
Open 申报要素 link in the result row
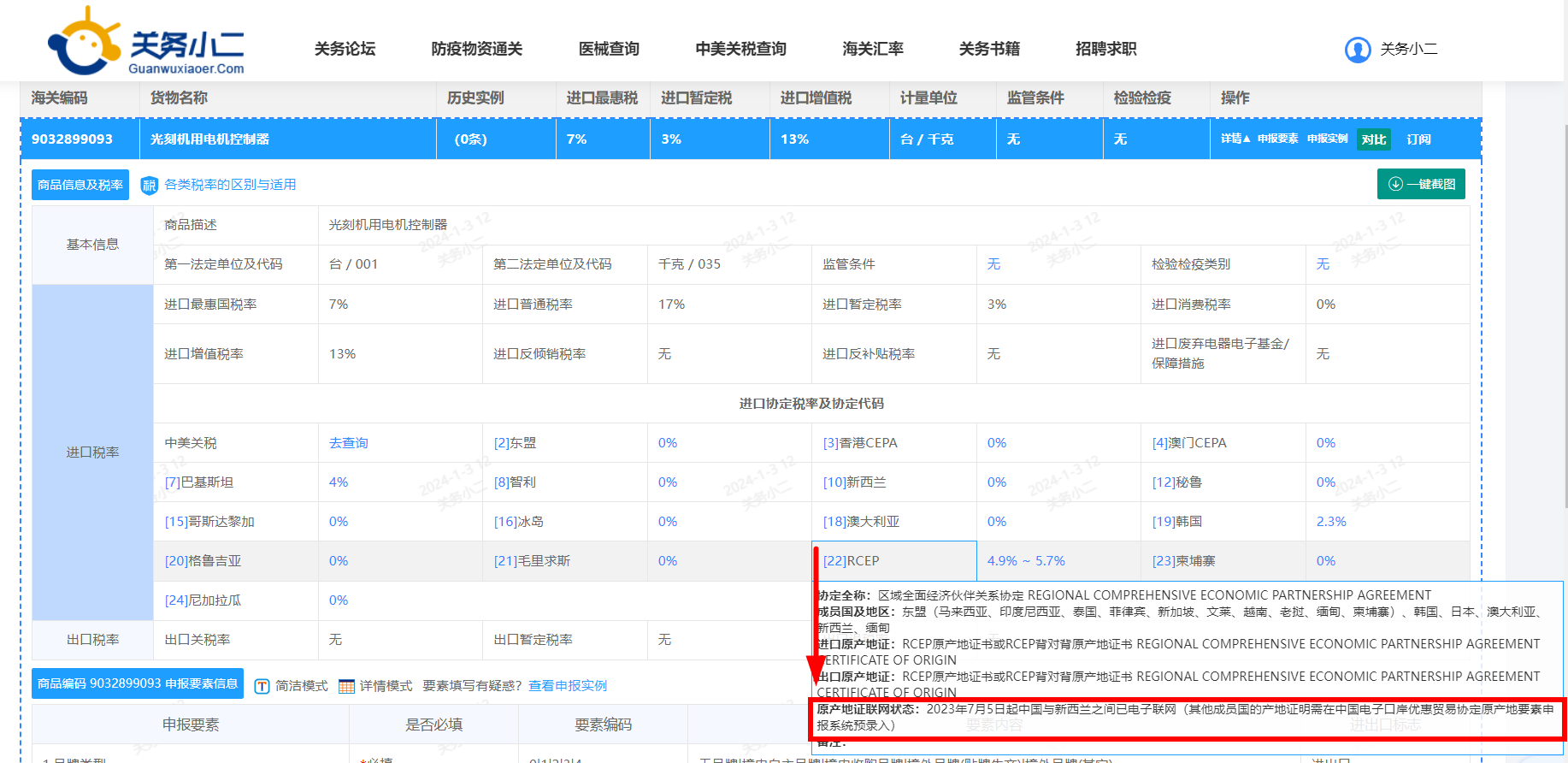[x=1277, y=139]
